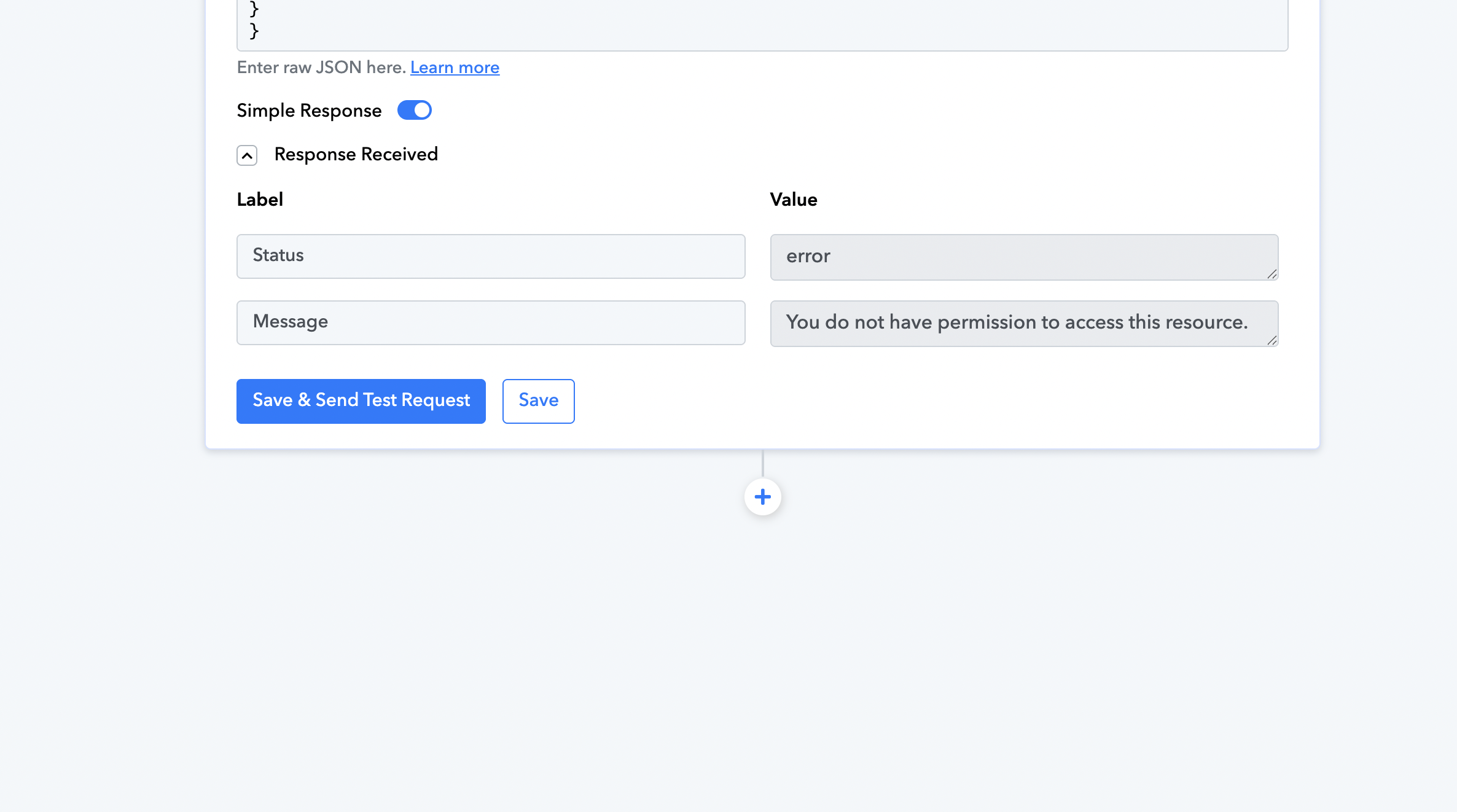Click the Response Received heading text

[x=356, y=154]
